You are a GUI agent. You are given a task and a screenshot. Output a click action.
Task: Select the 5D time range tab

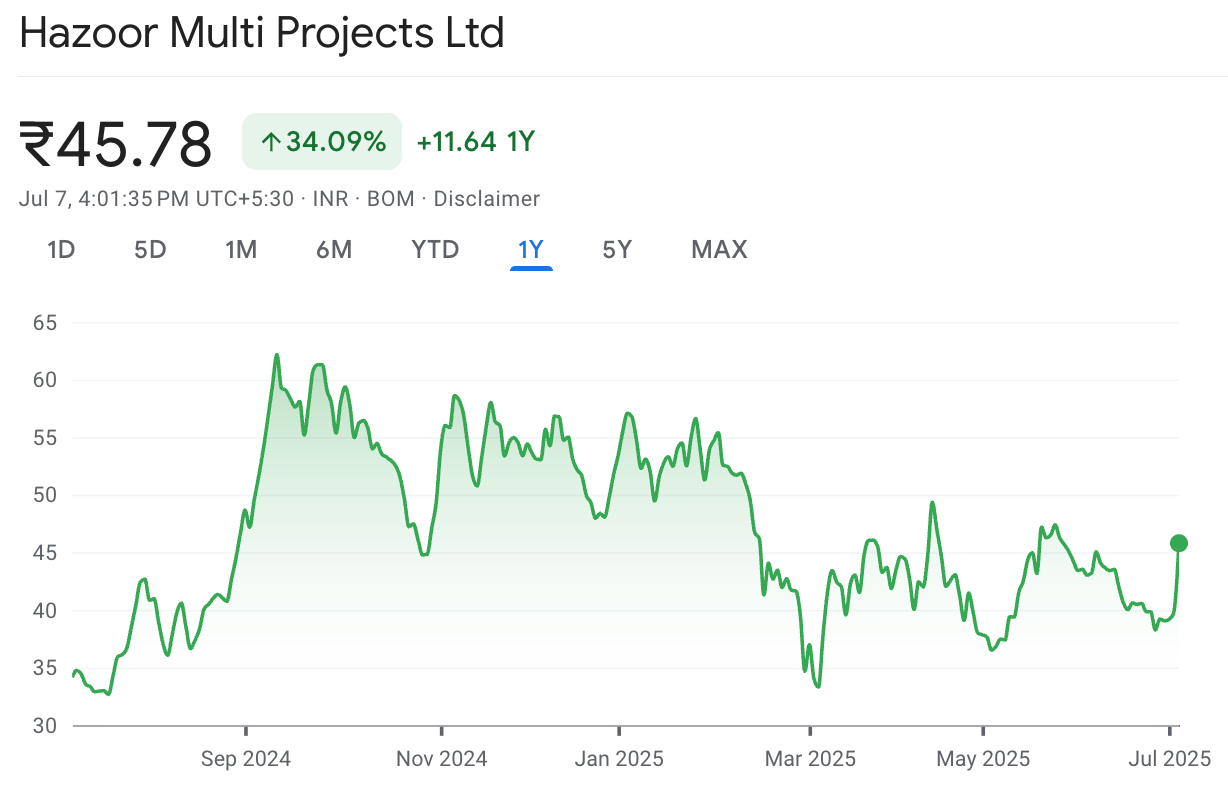point(150,249)
